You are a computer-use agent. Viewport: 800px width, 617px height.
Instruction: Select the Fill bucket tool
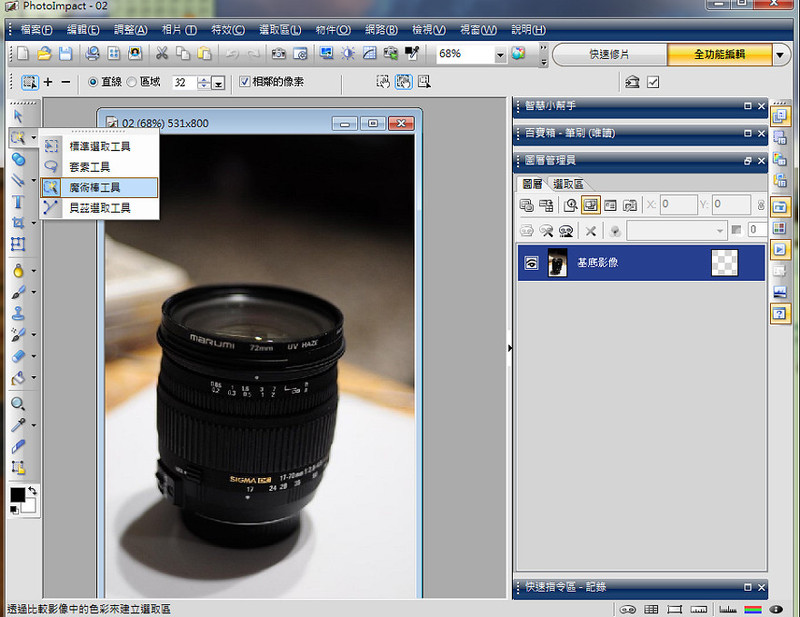pyautogui.click(x=18, y=378)
